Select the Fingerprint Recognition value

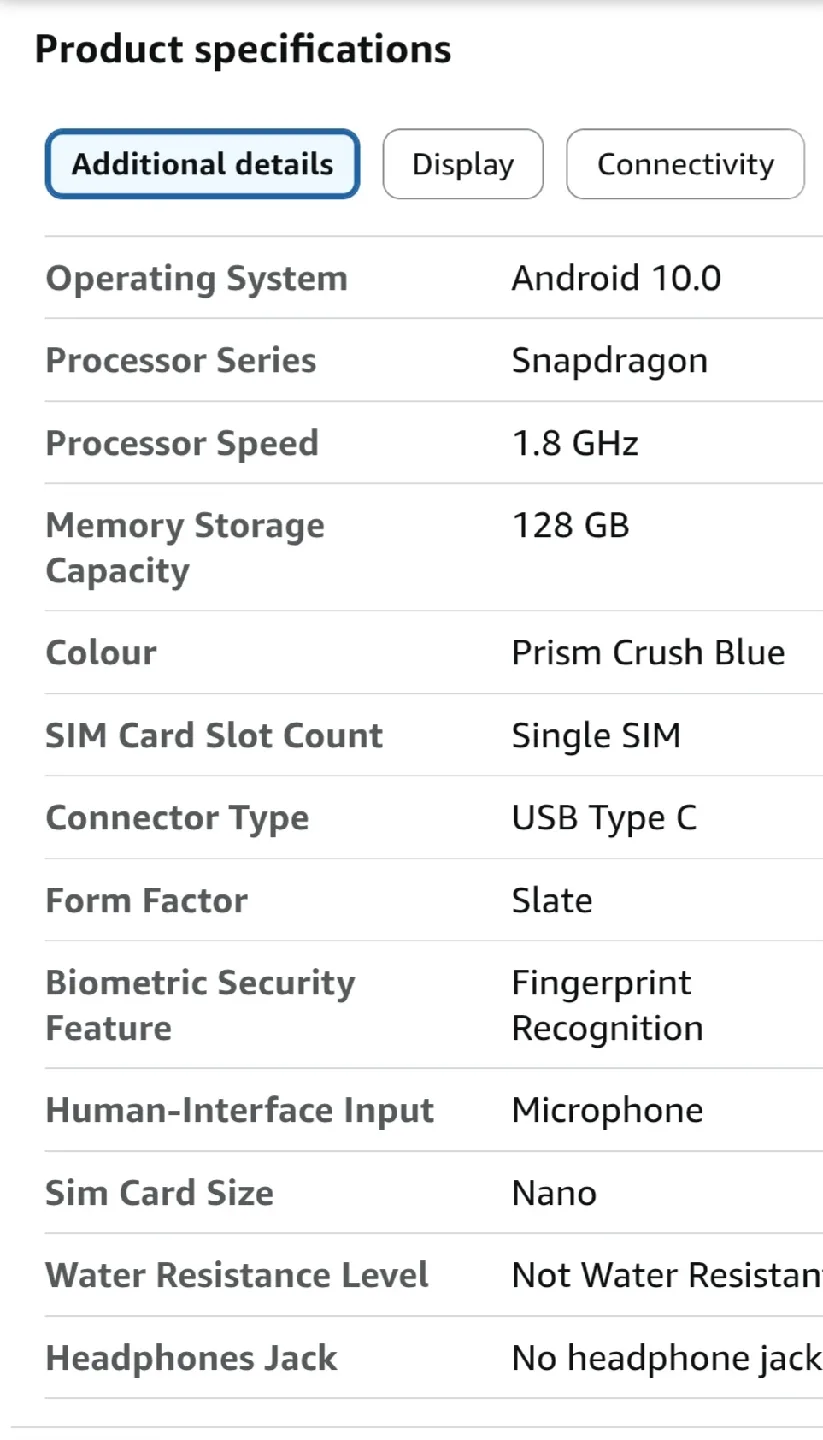(x=606, y=1005)
